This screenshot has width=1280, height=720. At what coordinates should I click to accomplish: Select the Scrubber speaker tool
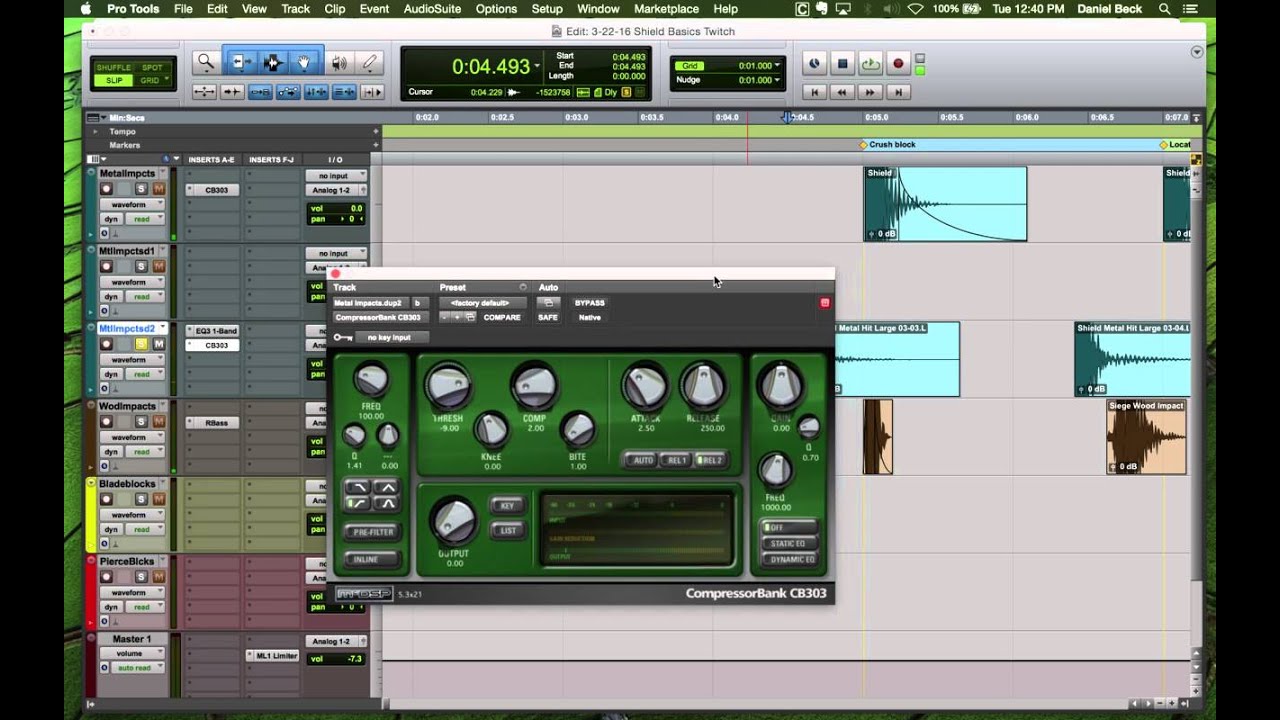click(x=339, y=62)
